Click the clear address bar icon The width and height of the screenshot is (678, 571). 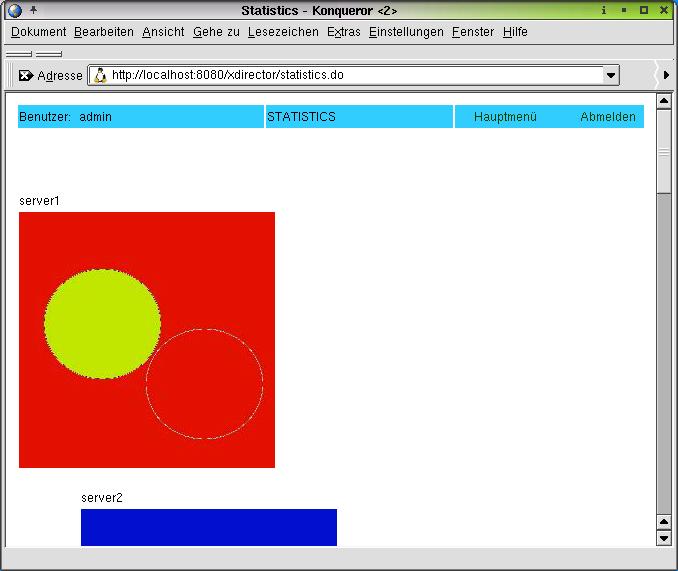pyautogui.click(x=26, y=75)
